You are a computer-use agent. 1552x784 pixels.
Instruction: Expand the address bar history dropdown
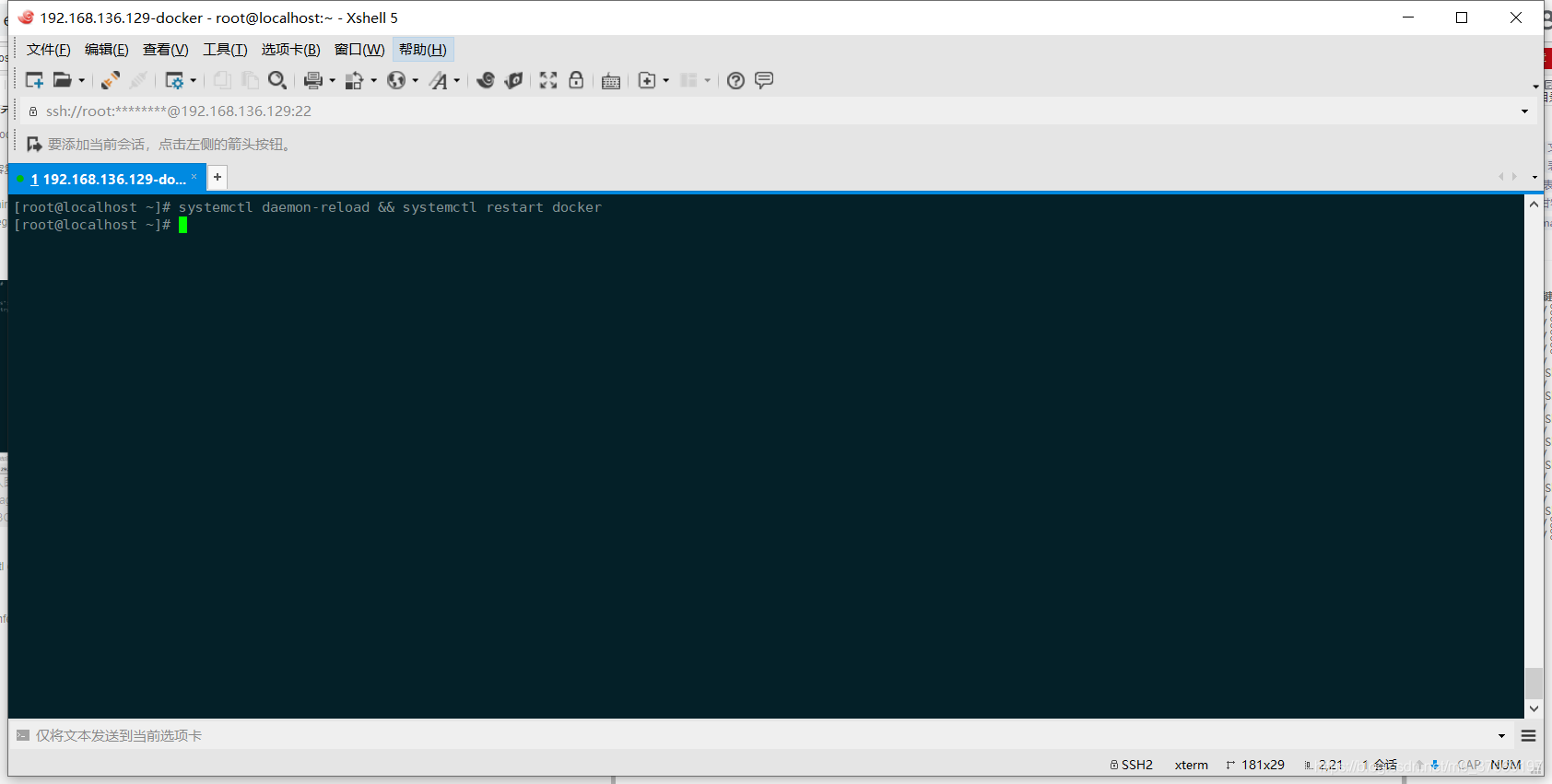pos(1524,111)
